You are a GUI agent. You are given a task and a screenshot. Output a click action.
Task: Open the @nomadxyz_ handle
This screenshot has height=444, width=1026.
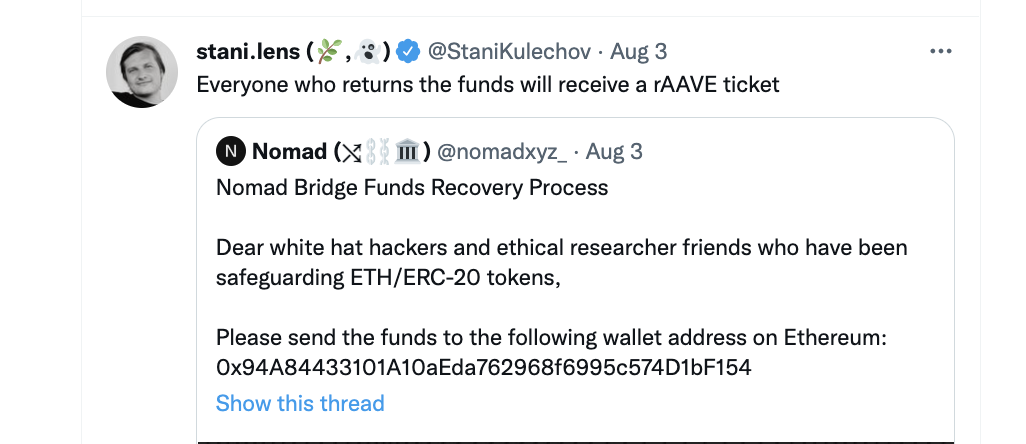(502, 152)
